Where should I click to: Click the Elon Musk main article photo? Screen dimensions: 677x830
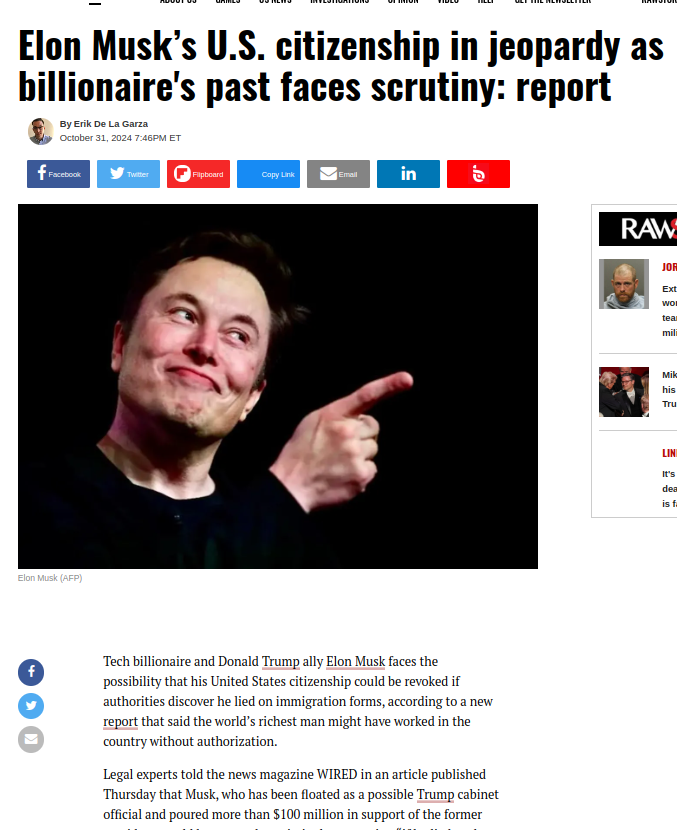click(278, 386)
